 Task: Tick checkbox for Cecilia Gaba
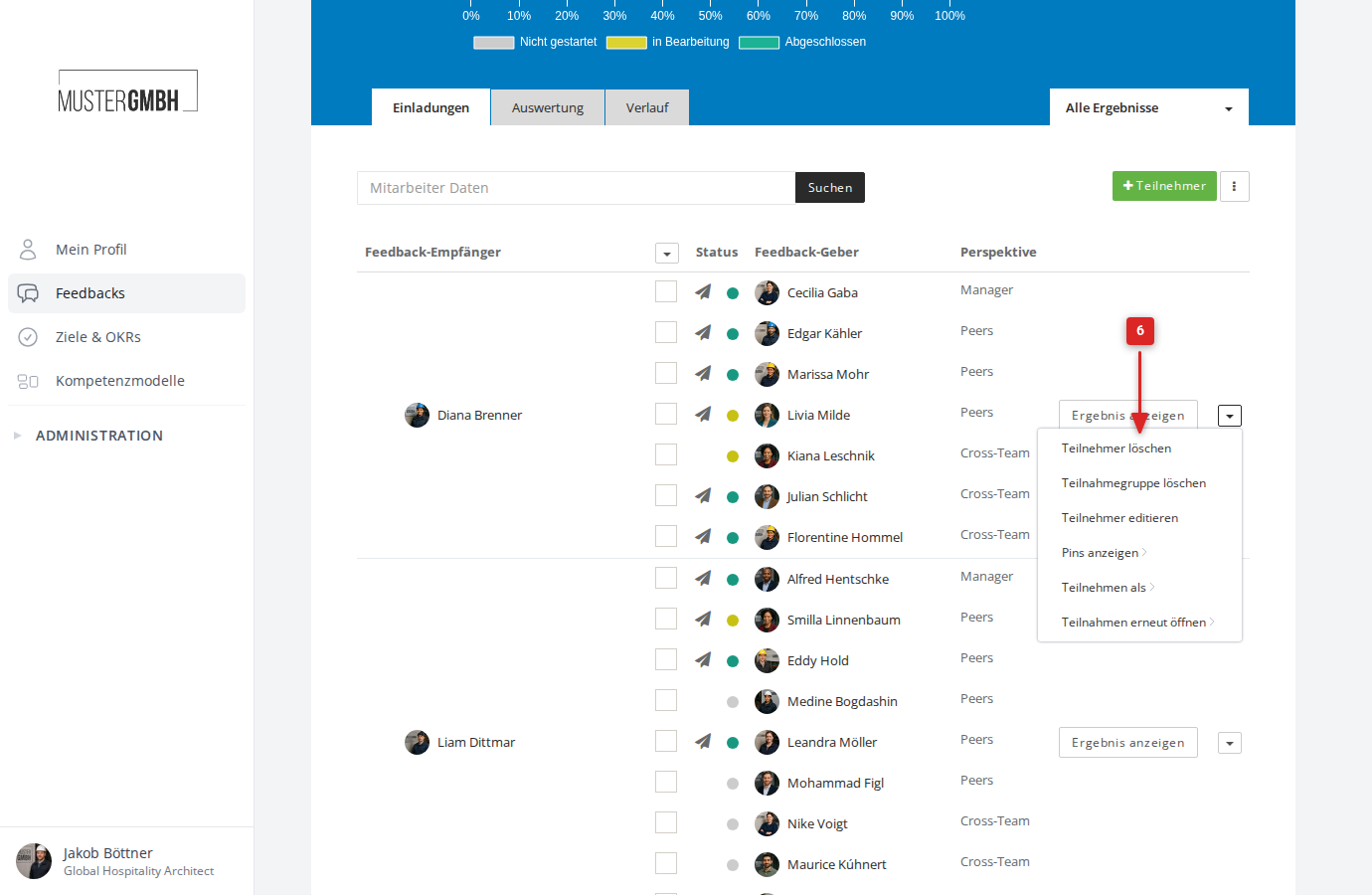[x=666, y=291]
